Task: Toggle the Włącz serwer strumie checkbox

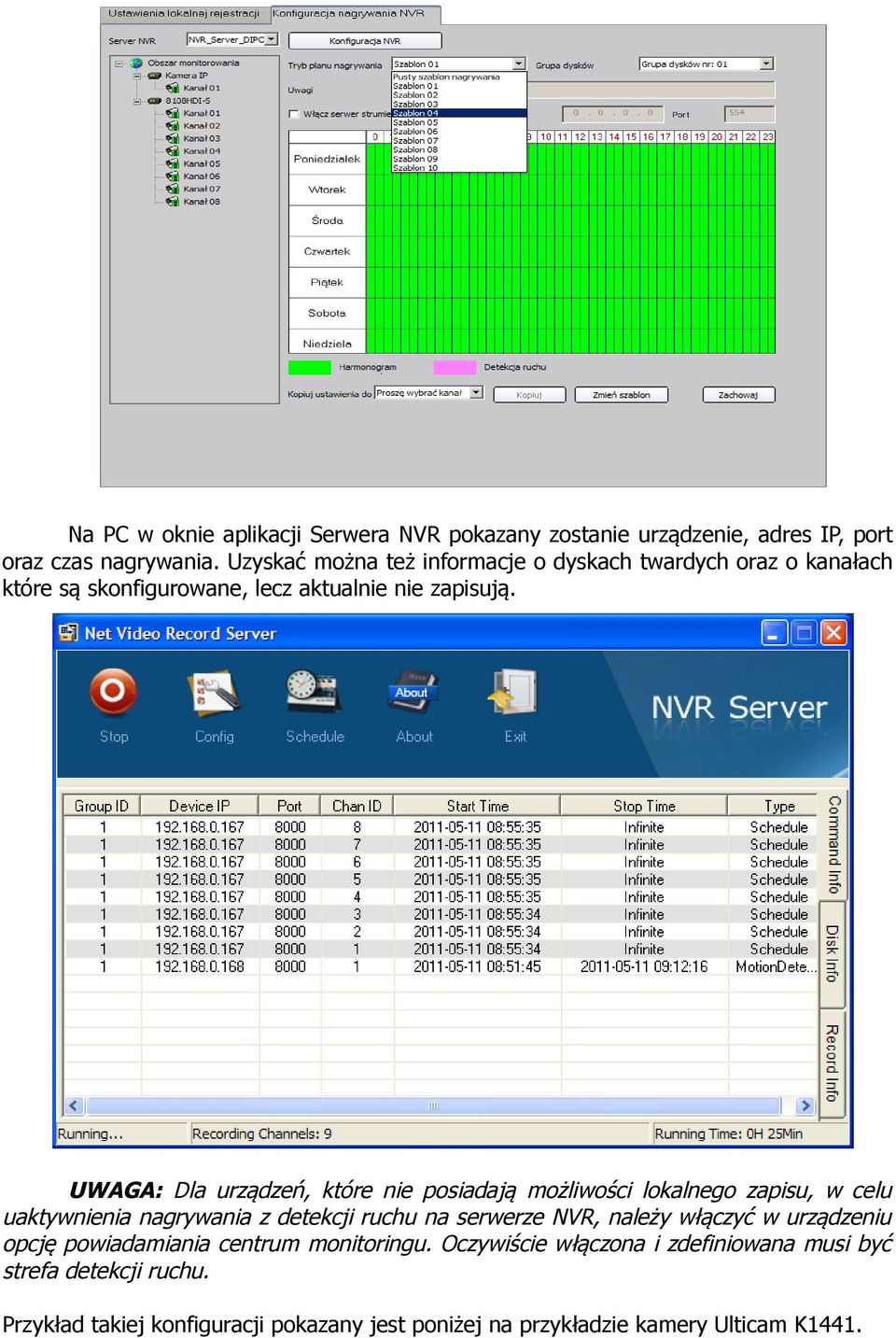Action: 294,114
